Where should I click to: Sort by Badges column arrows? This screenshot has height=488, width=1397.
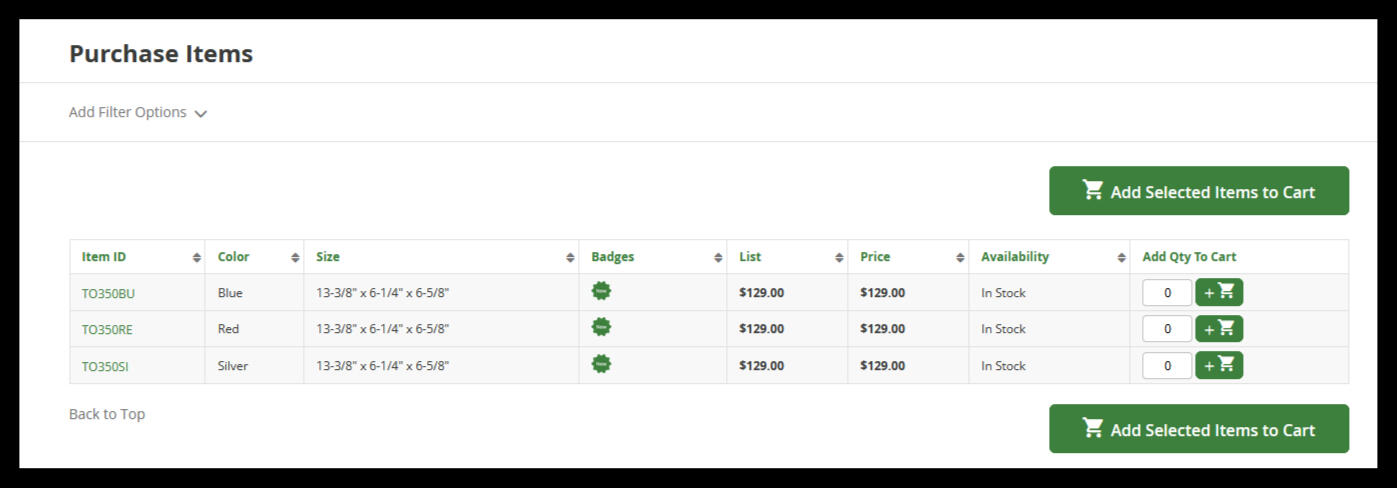click(718, 258)
